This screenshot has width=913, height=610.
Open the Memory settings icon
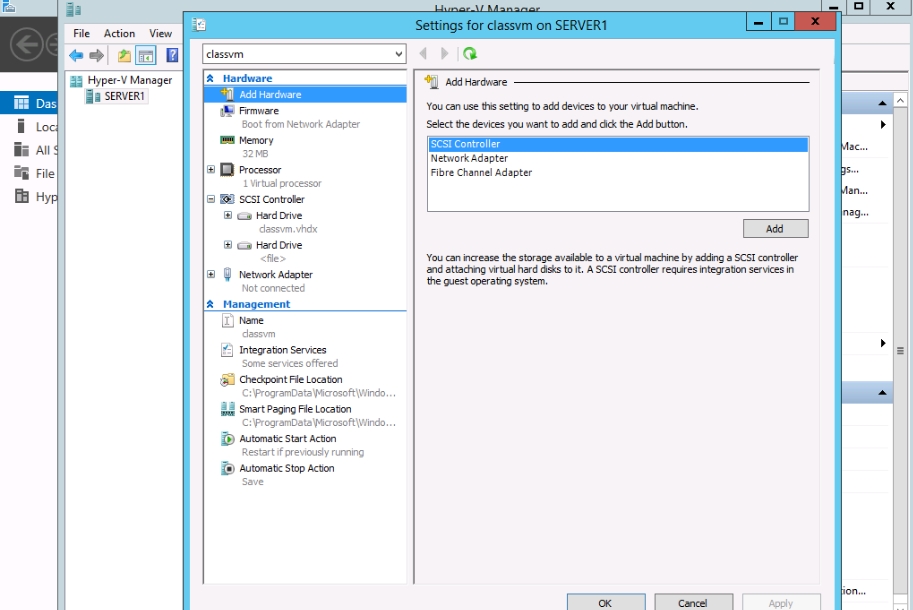[x=228, y=141]
